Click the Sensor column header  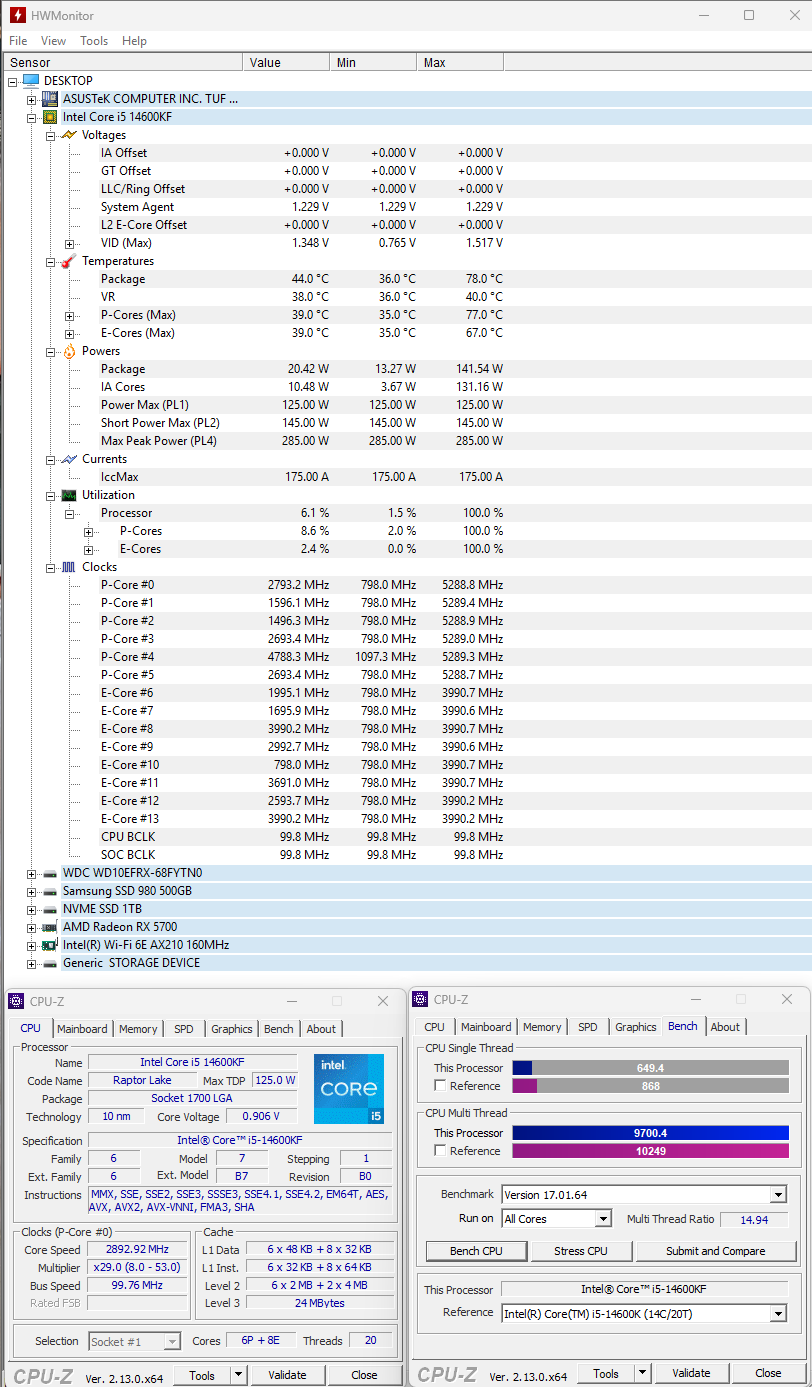pos(122,63)
